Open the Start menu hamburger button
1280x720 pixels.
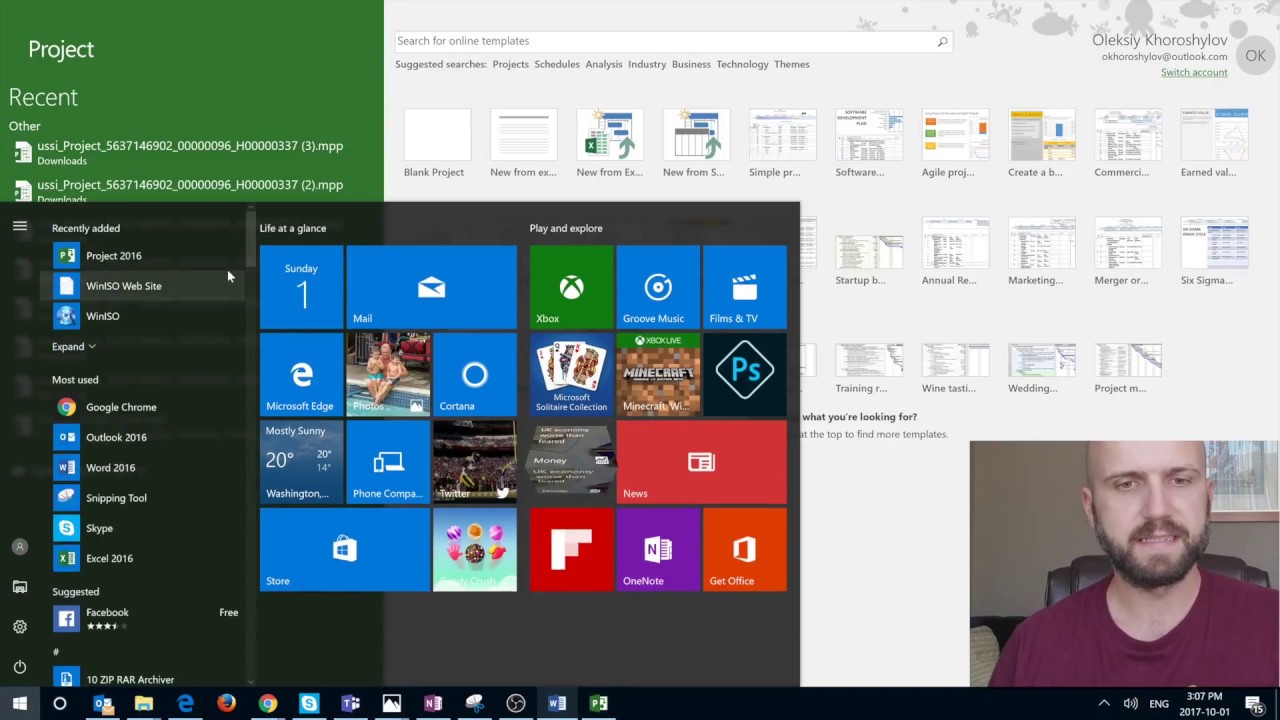19,226
